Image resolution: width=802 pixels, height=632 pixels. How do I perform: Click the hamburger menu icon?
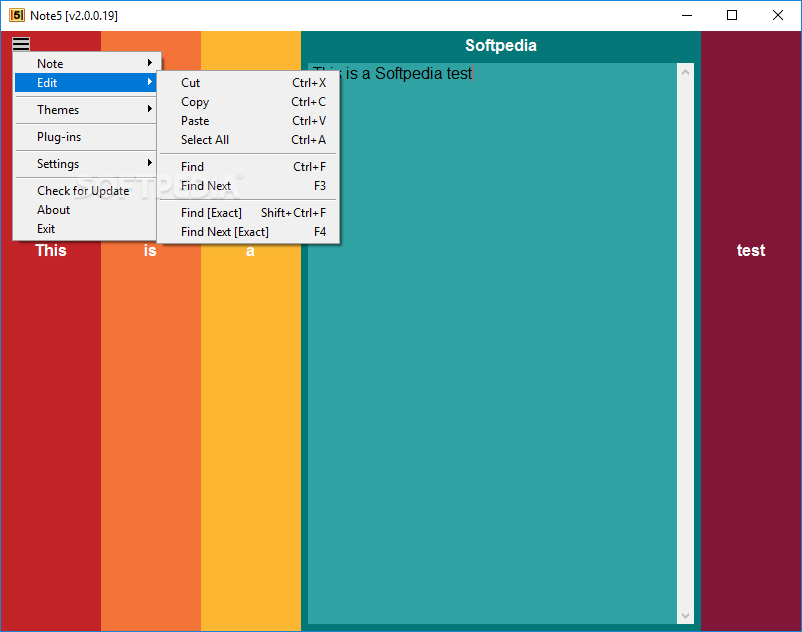point(21,44)
